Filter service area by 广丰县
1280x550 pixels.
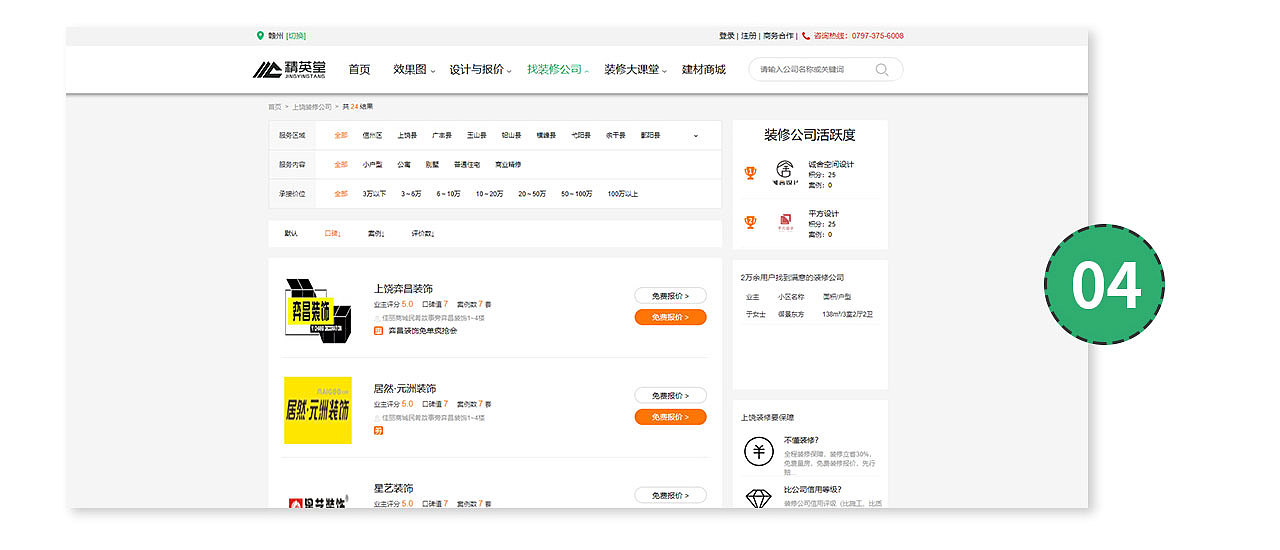[441, 135]
